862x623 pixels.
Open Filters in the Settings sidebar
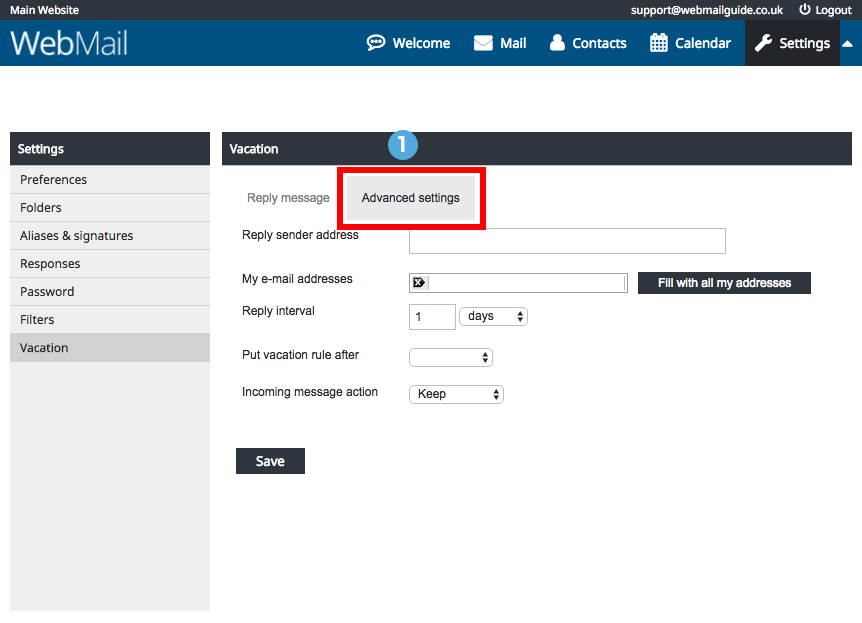110,319
